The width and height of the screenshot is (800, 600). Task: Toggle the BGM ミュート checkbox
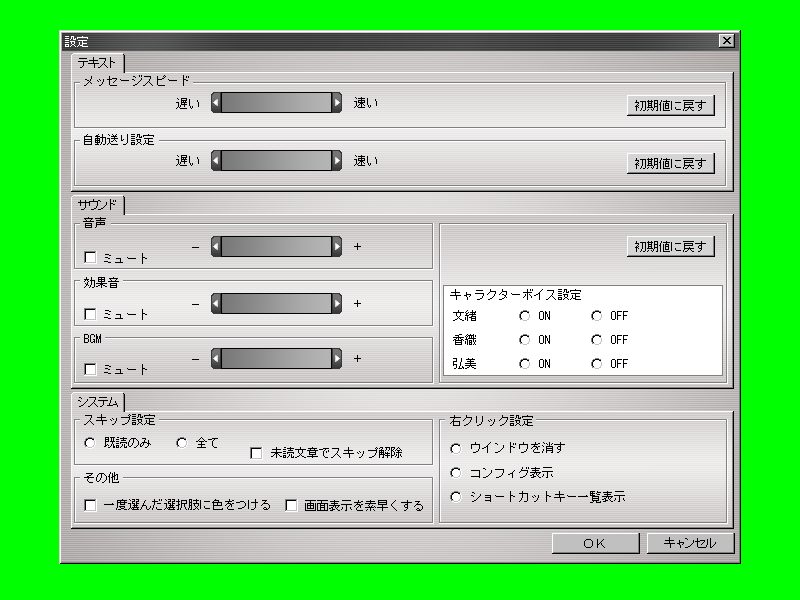point(91,370)
